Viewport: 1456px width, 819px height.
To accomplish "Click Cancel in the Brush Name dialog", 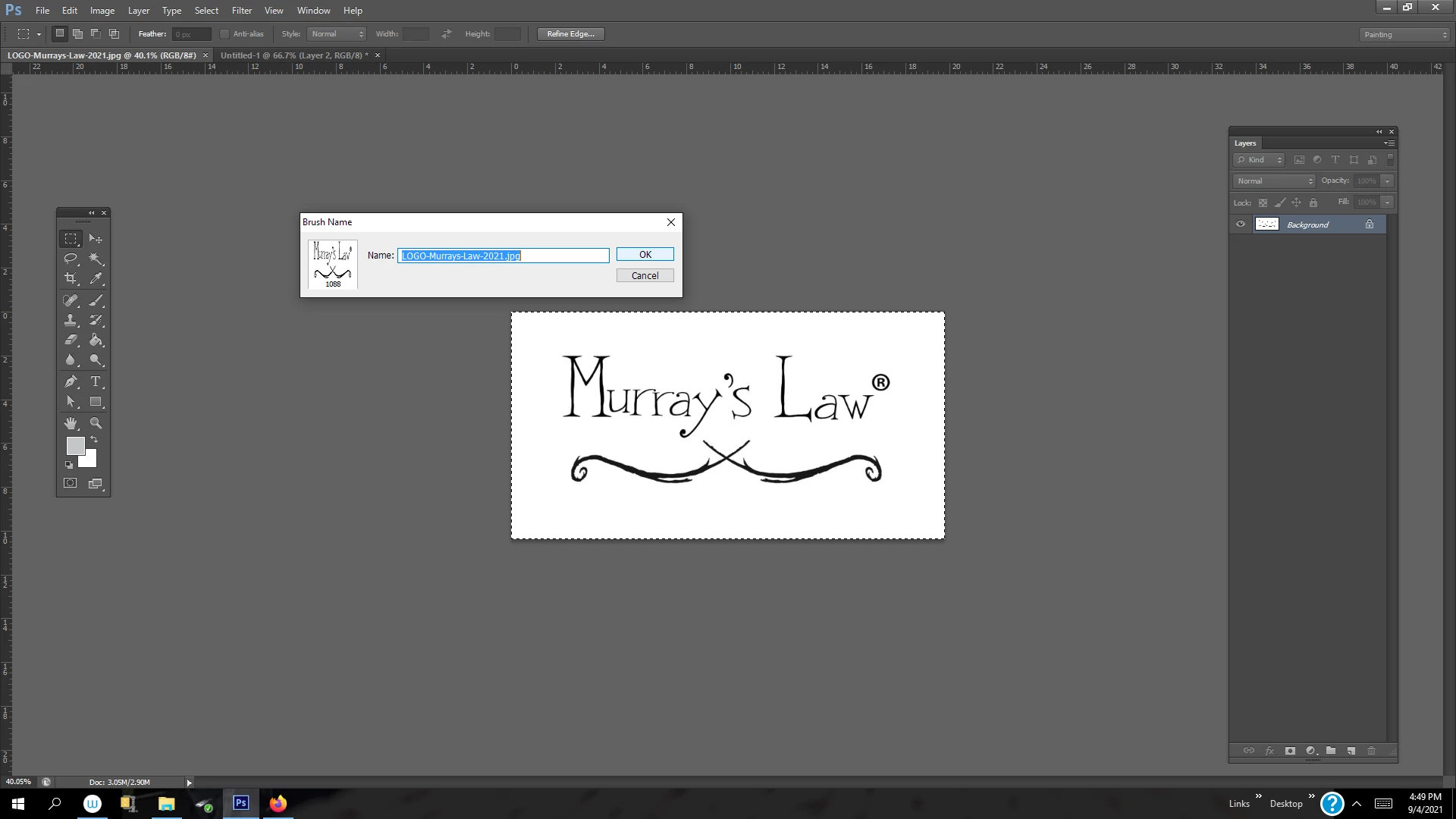I will pos(645,276).
